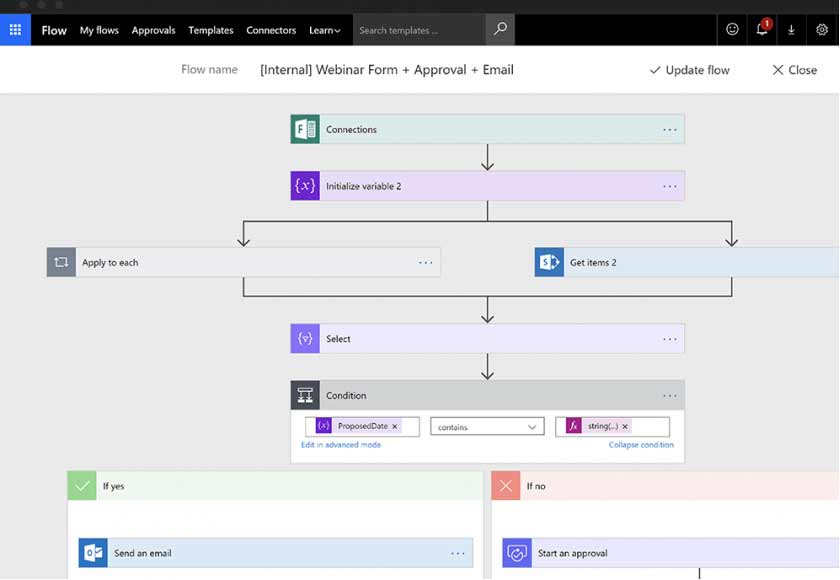This screenshot has width=840, height=580.
Task: Open notifications from the bell icon
Action: [760, 29]
